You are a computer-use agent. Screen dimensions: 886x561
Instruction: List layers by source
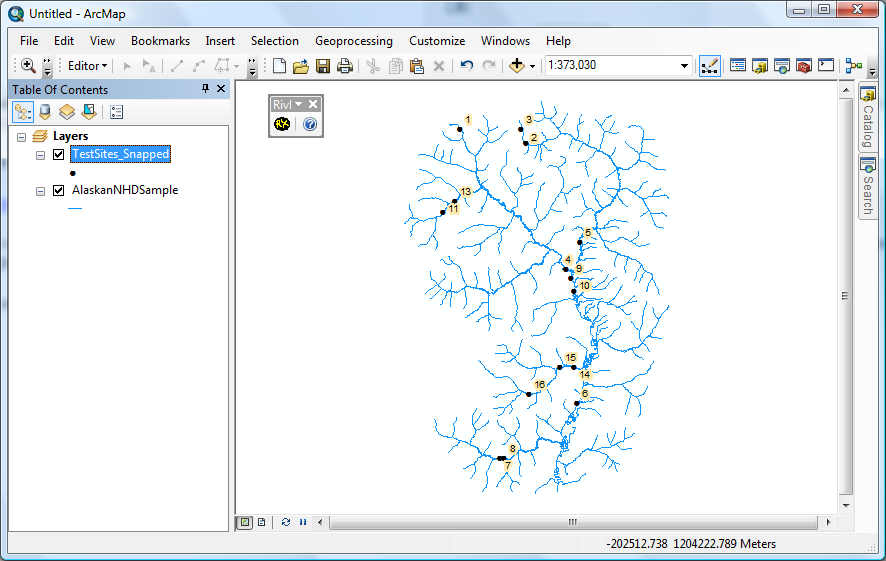pos(45,112)
